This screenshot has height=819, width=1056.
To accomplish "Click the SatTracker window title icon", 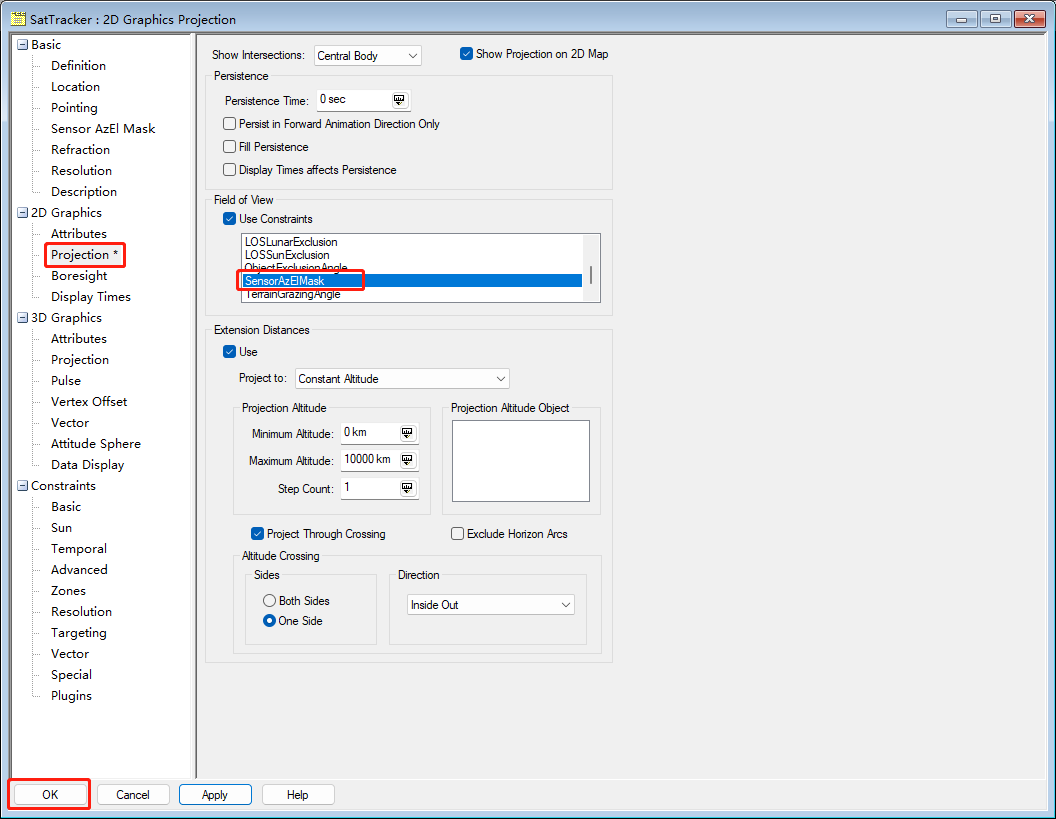I will [17, 19].
